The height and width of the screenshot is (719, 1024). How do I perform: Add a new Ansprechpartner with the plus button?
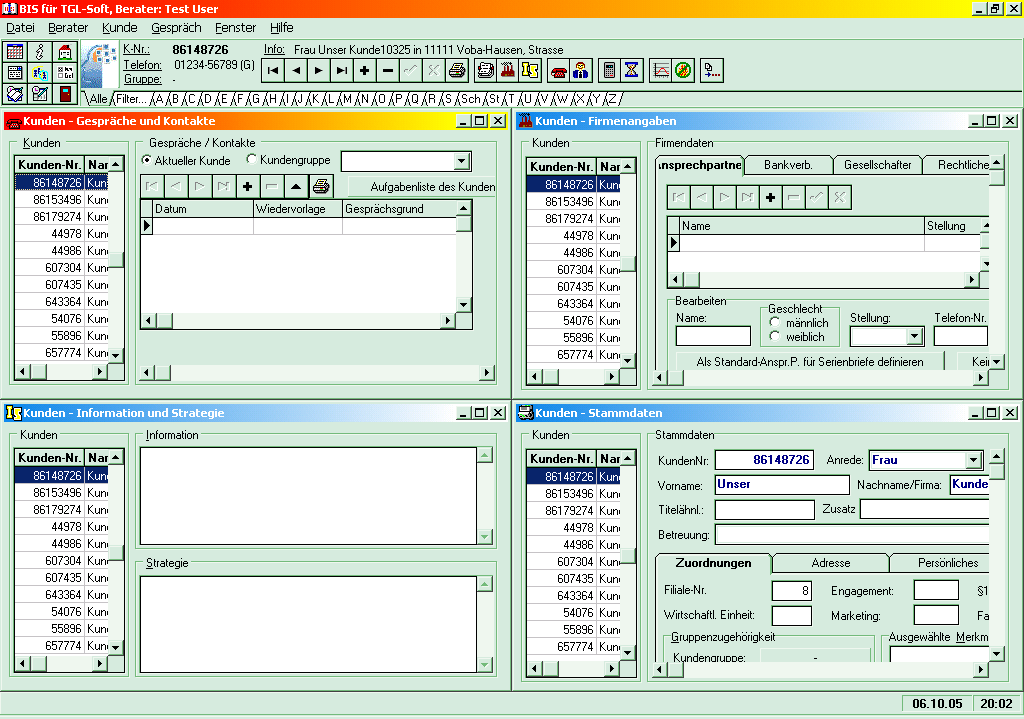coord(771,197)
